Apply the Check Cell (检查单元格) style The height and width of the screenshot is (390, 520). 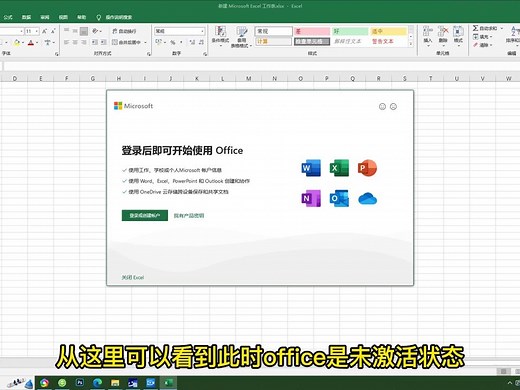[x=312, y=41]
